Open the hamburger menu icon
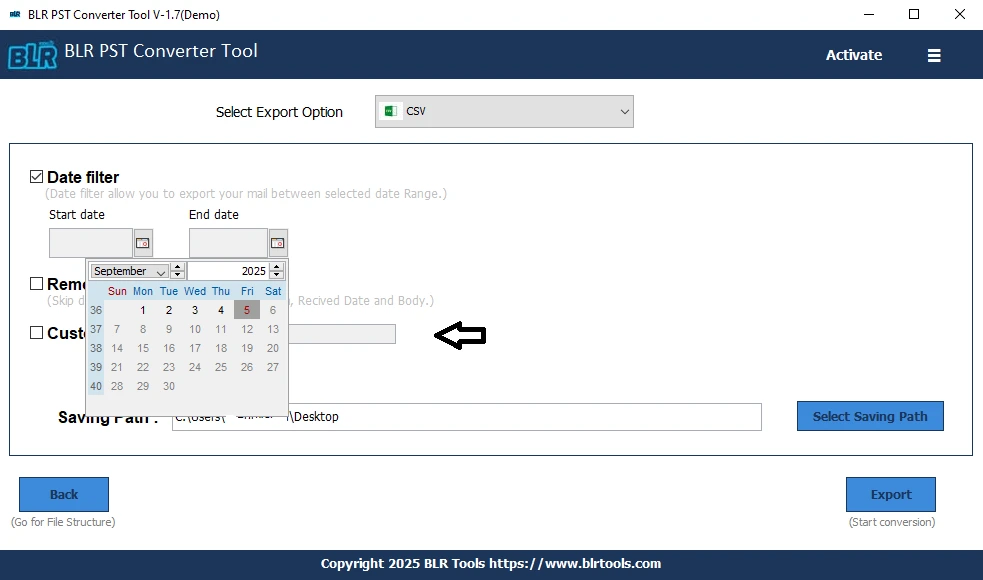The image size is (983, 580). point(934,55)
